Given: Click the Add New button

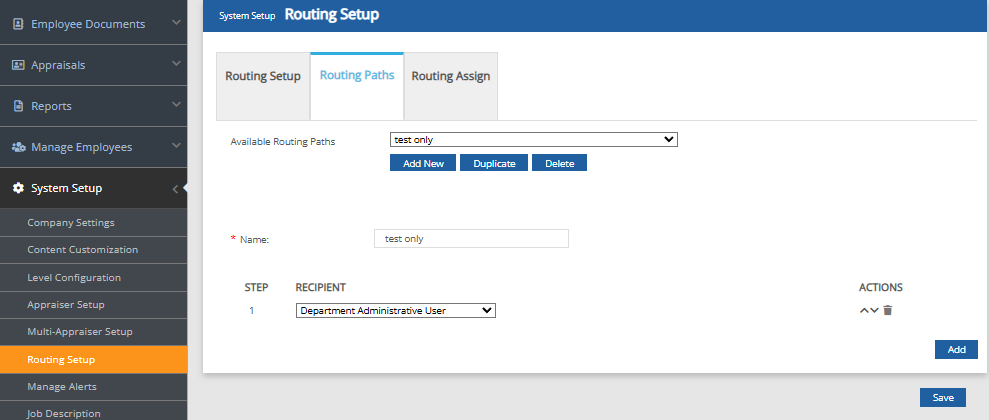Looking at the screenshot, I should 422,163.
